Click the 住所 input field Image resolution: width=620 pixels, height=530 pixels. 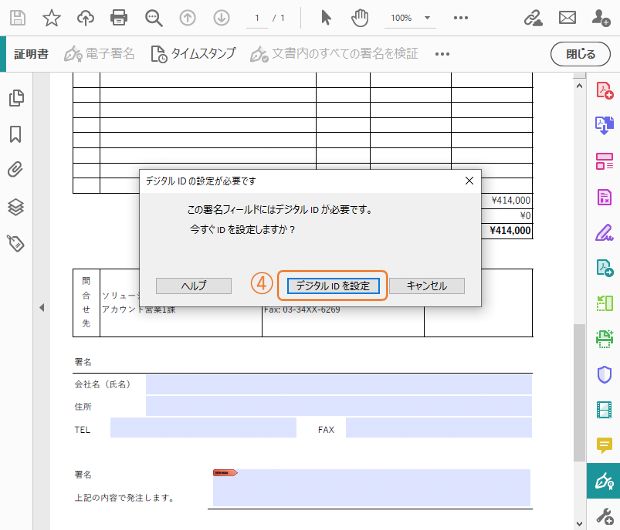339,406
